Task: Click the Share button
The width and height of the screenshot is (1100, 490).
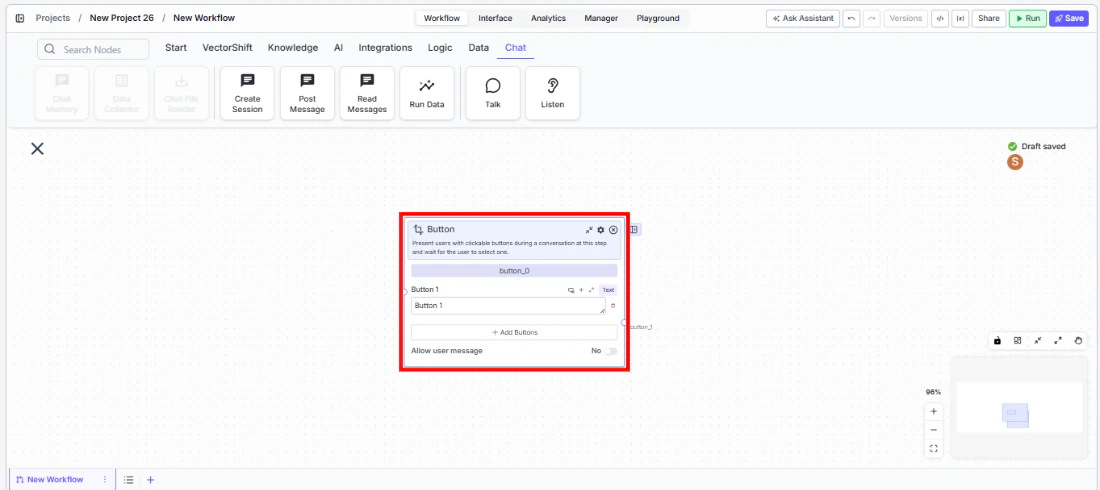Action: tap(988, 18)
